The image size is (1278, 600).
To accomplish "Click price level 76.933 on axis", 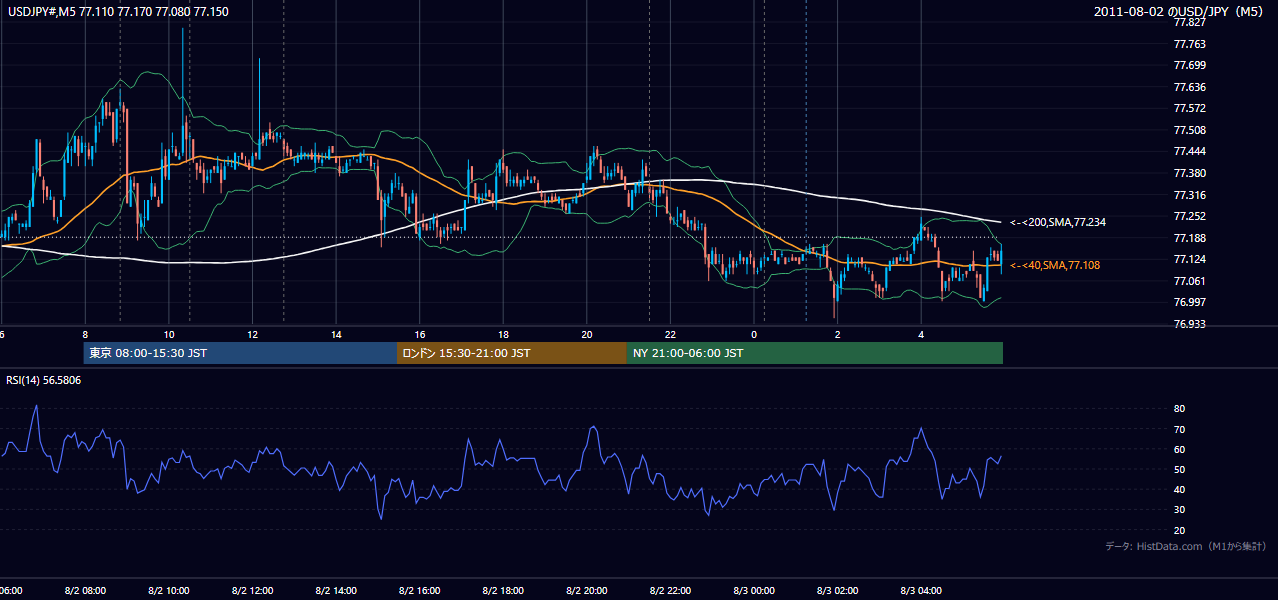I will [1192, 324].
